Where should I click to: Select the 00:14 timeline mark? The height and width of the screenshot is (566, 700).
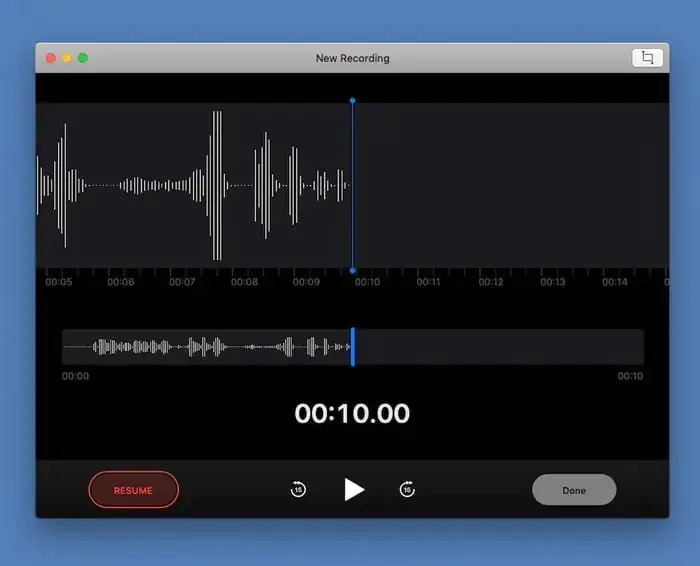[x=615, y=282]
